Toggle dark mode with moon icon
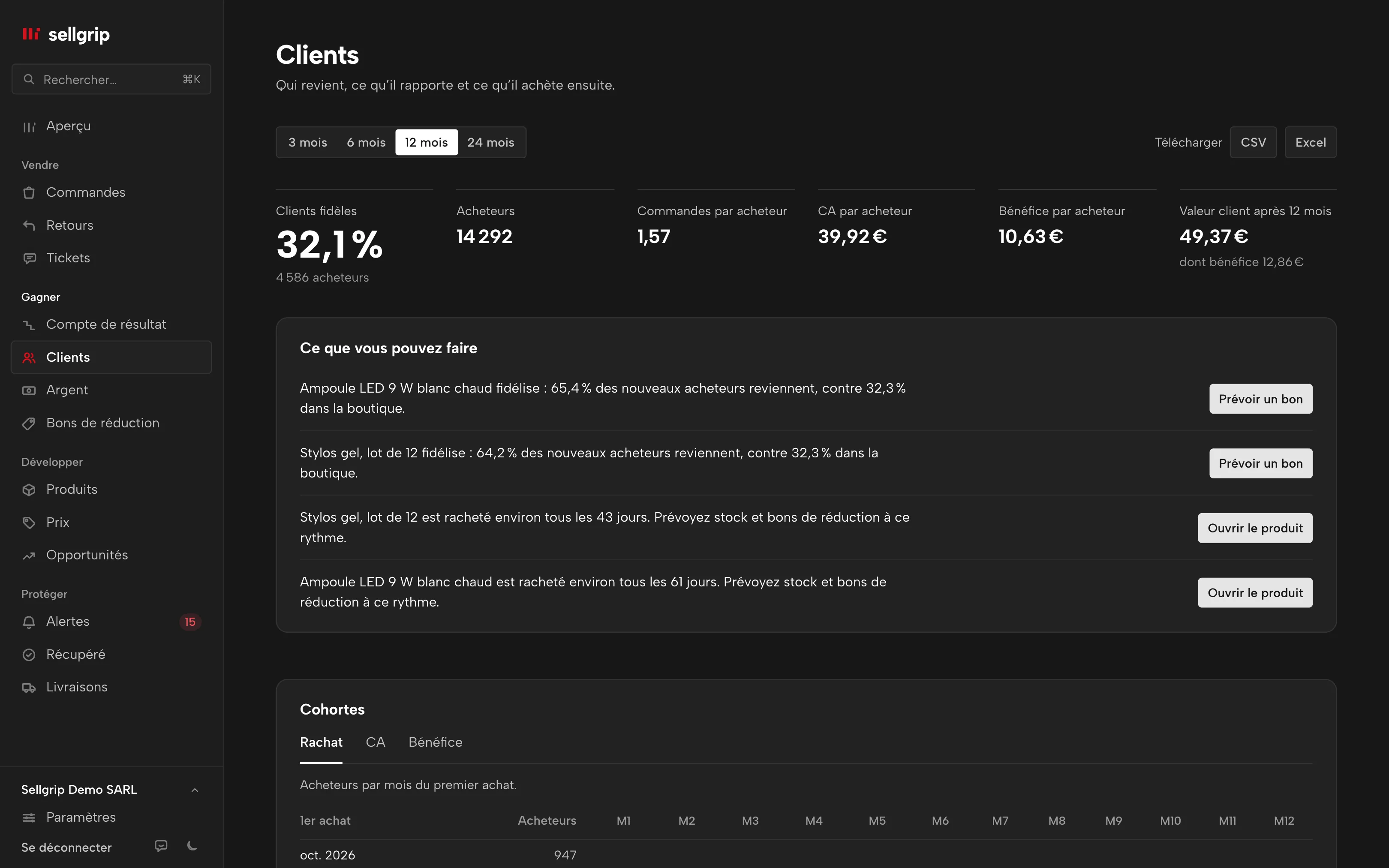Viewport: 1389px width, 868px height. (192, 846)
